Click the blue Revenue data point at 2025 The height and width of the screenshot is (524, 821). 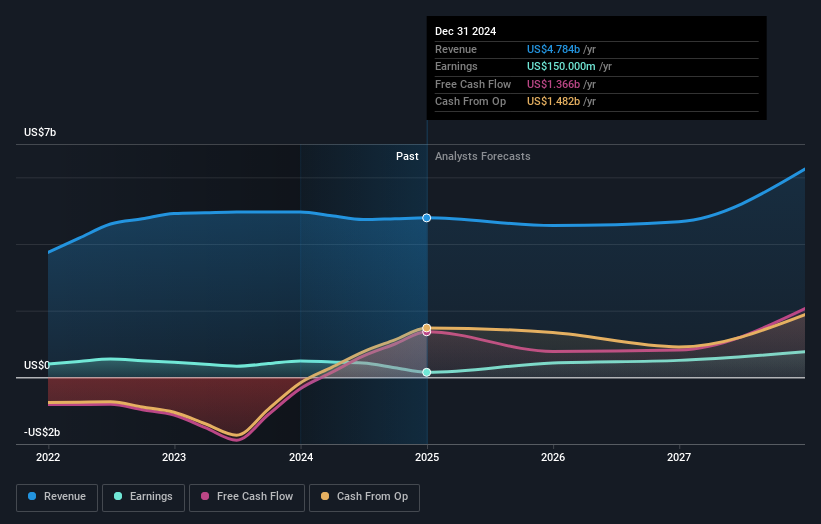pos(427,218)
